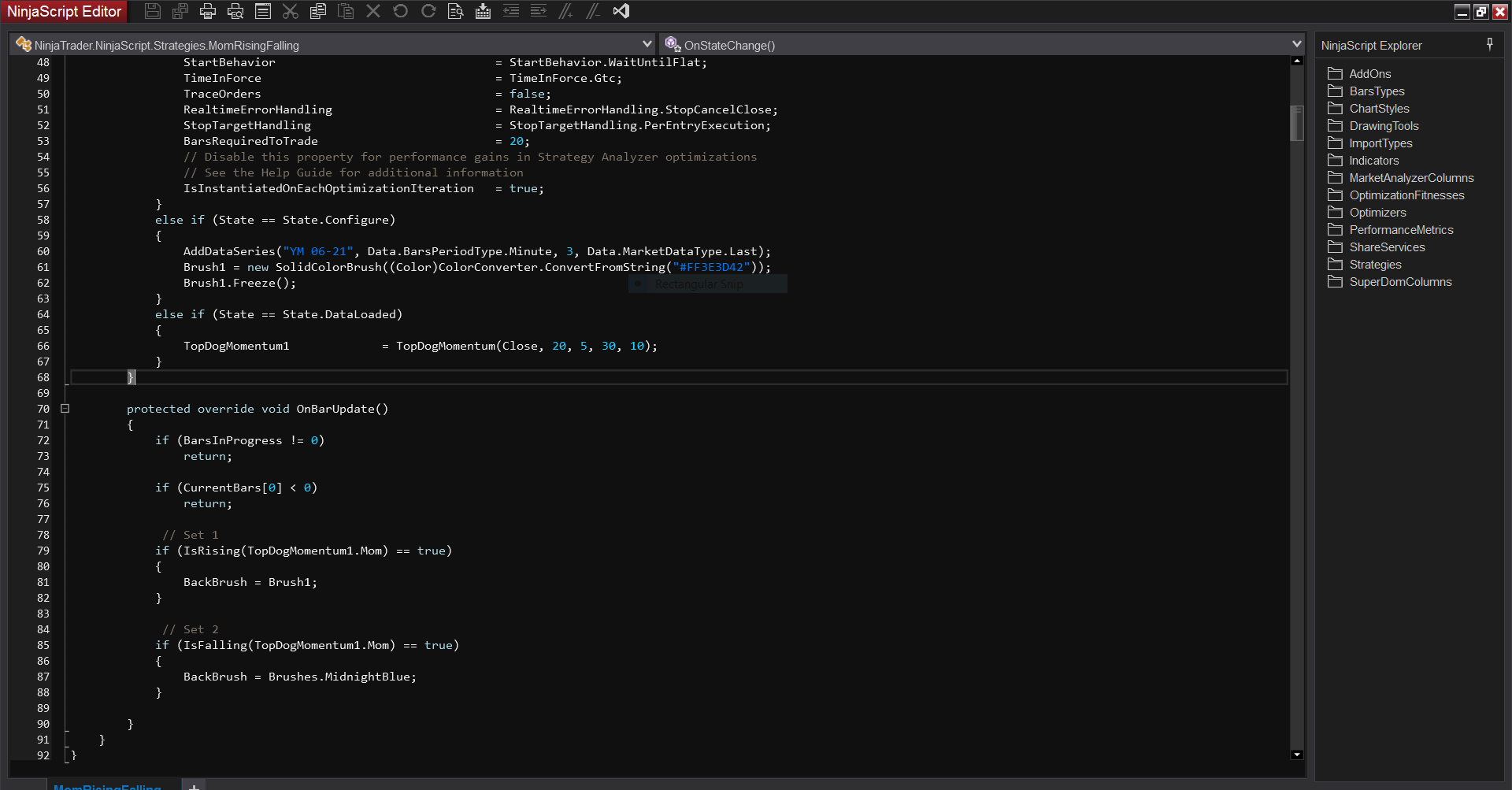The image size is (1512, 790).
Task: Collapse the OnBarUpdate method outline box
Action: [65, 409]
